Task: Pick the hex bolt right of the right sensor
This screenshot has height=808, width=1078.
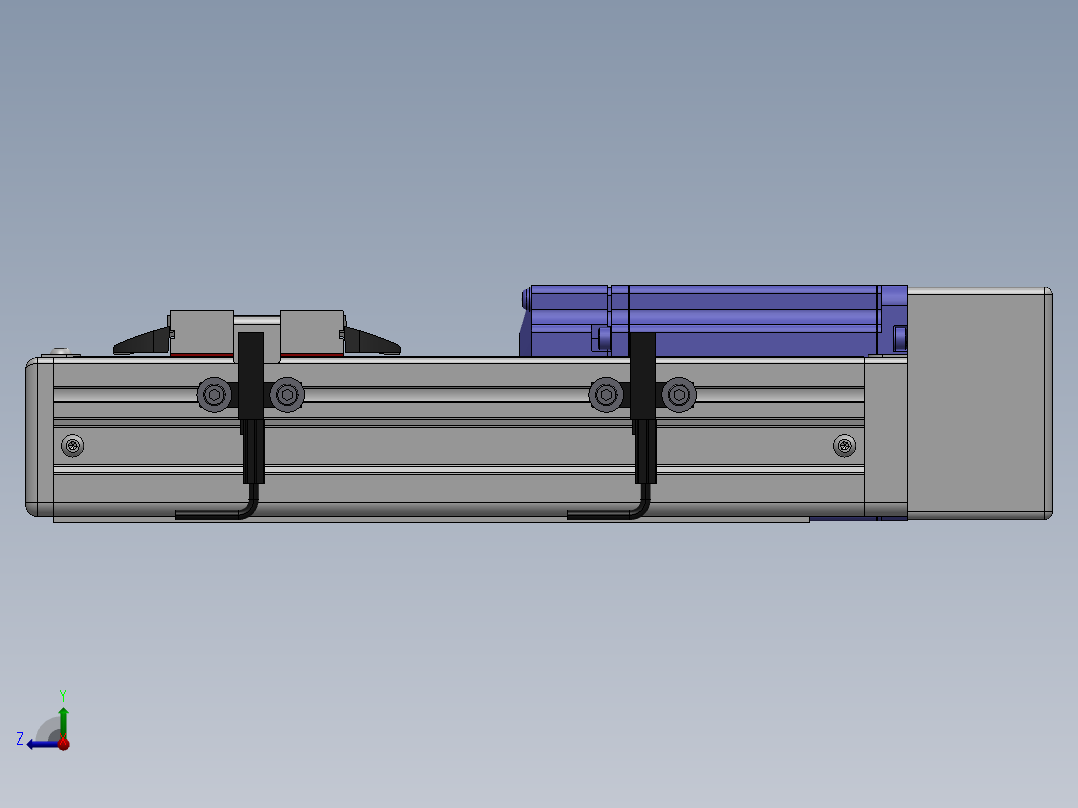Action: click(x=679, y=395)
